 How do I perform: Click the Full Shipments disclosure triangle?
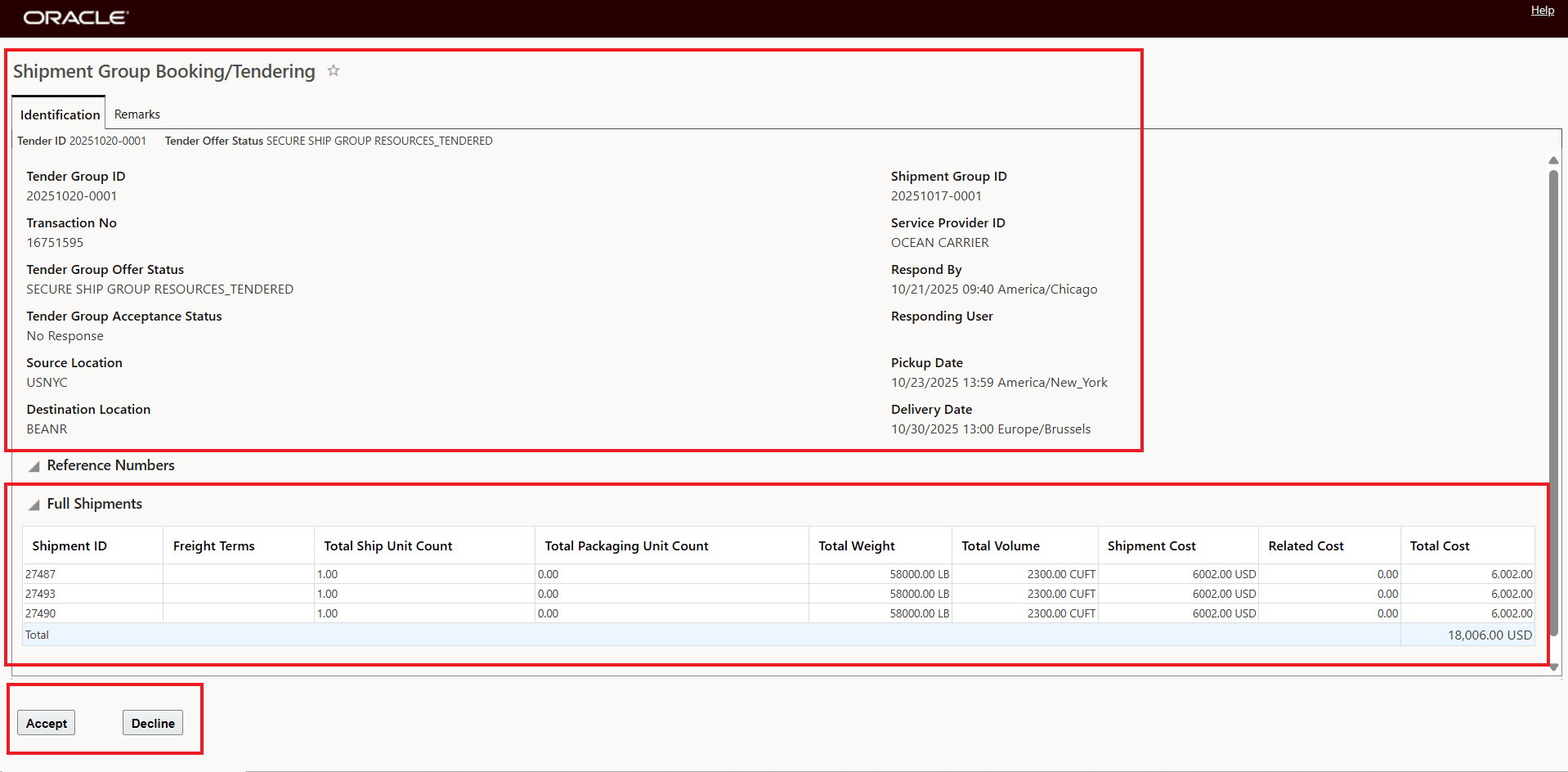[34, 505]
